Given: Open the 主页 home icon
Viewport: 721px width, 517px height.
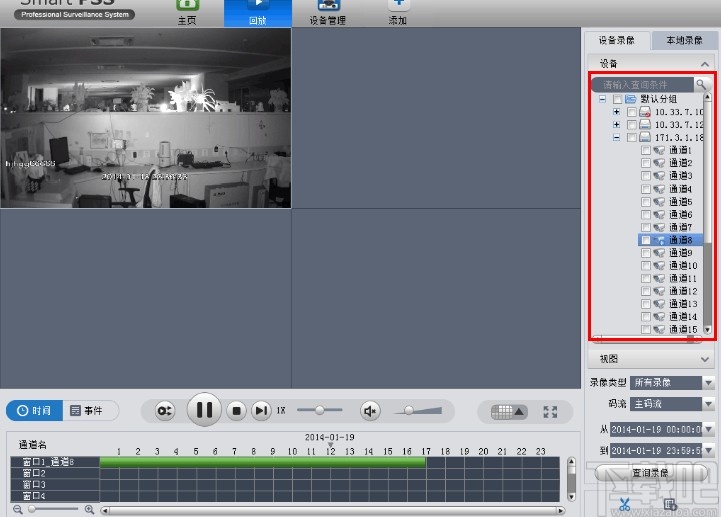Looking at the screenshot, I should pyautogui.click(x=187, y=12).
